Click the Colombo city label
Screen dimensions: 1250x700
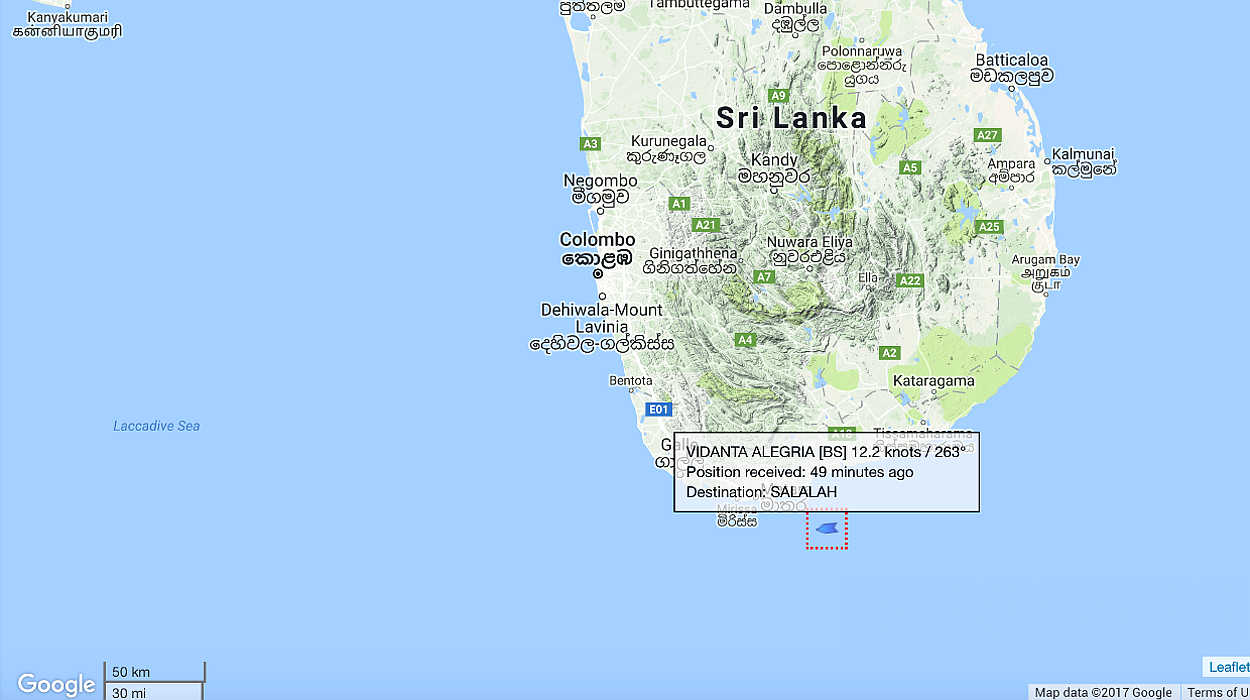point(597,240)
